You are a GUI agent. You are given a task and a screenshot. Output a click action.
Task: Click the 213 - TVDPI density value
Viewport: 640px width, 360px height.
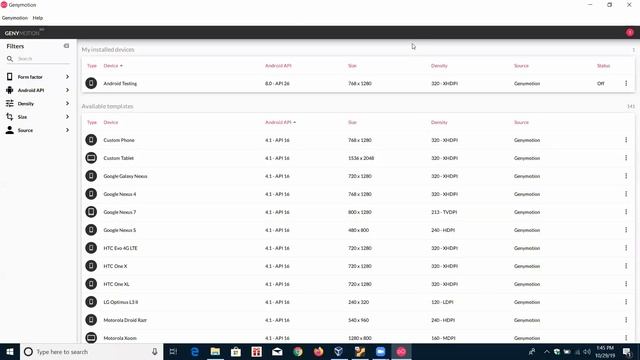tap(444, 212)
